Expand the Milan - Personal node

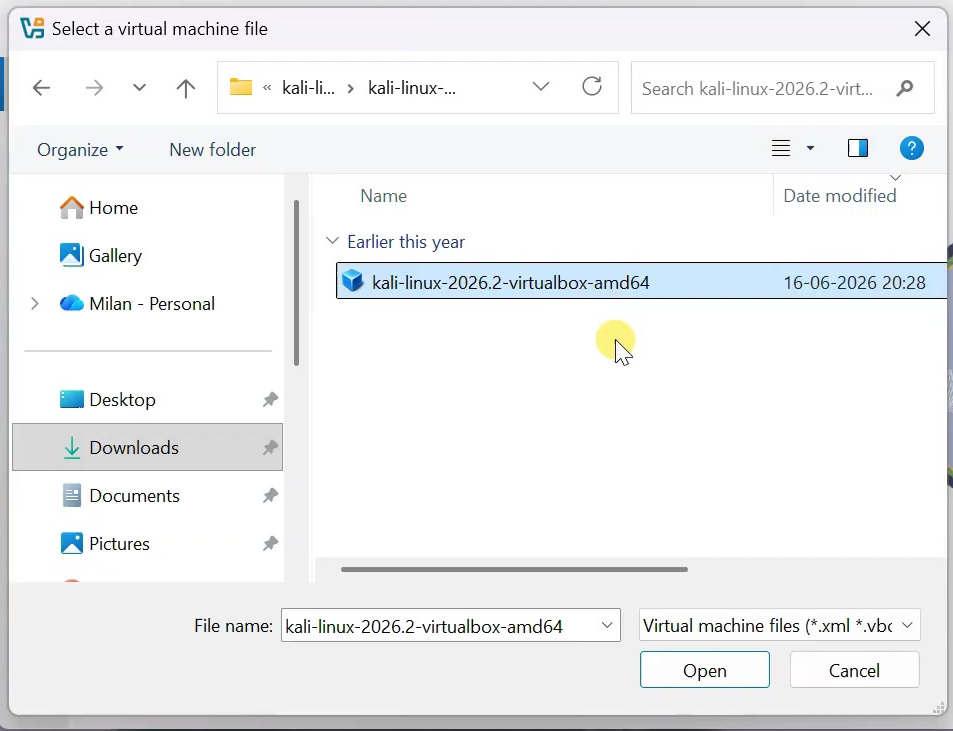click(x=35, y=304)
